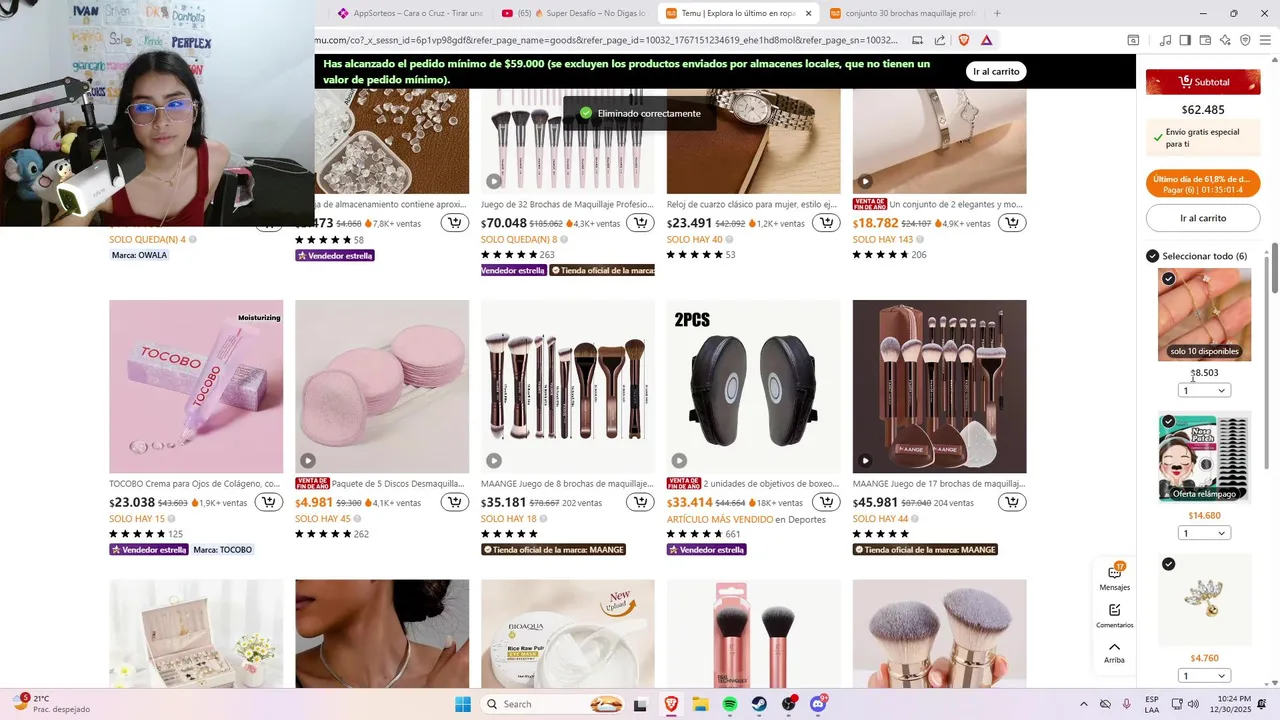Click the share page icon in address bar
The height and width of the screenshot is (720, 1280).
pos(940,40)
